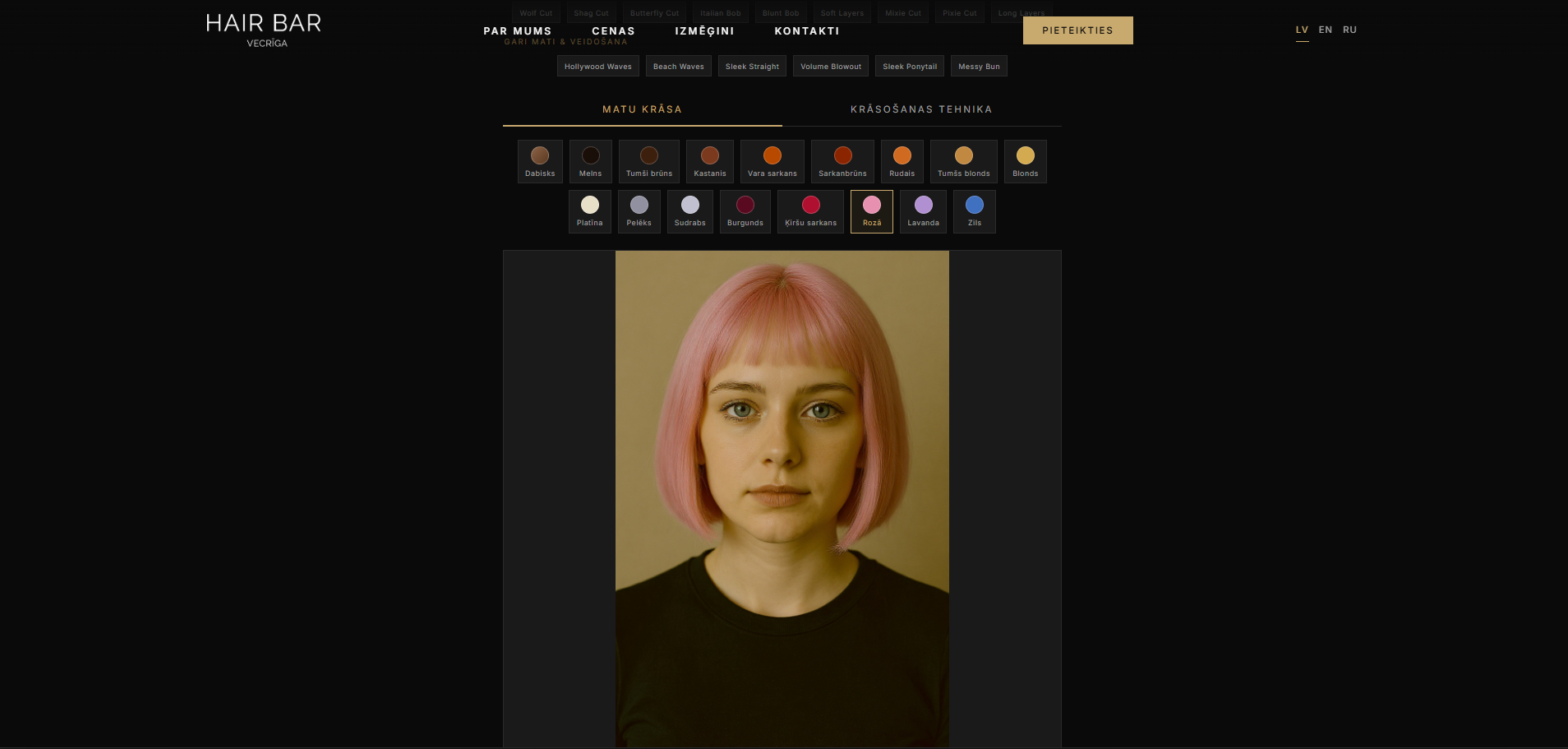The height and width of the screenshot is (749, 1568).
Task: Pick the Messy Bun hairstyle
Action: pos(979,67)
